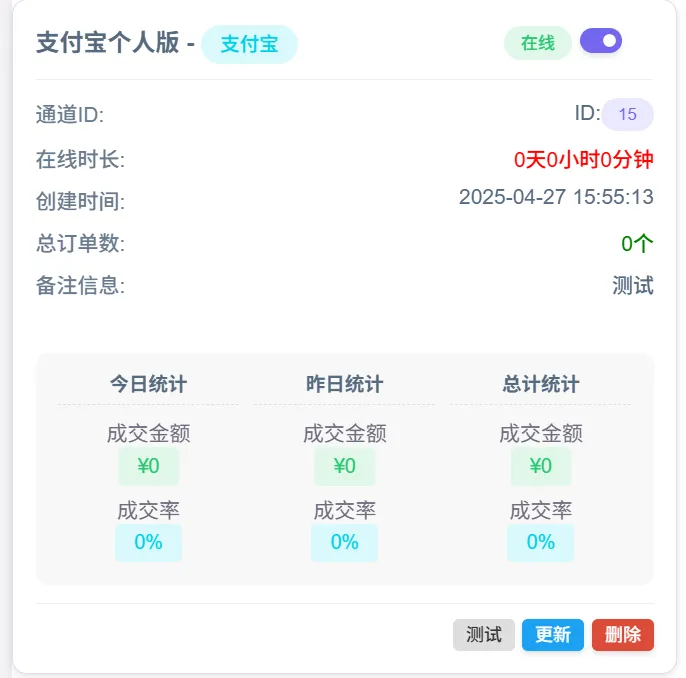Click the ID badge showing 15
Image resolution: width=686 pixels, height=678 pixels.
[627, 114]
